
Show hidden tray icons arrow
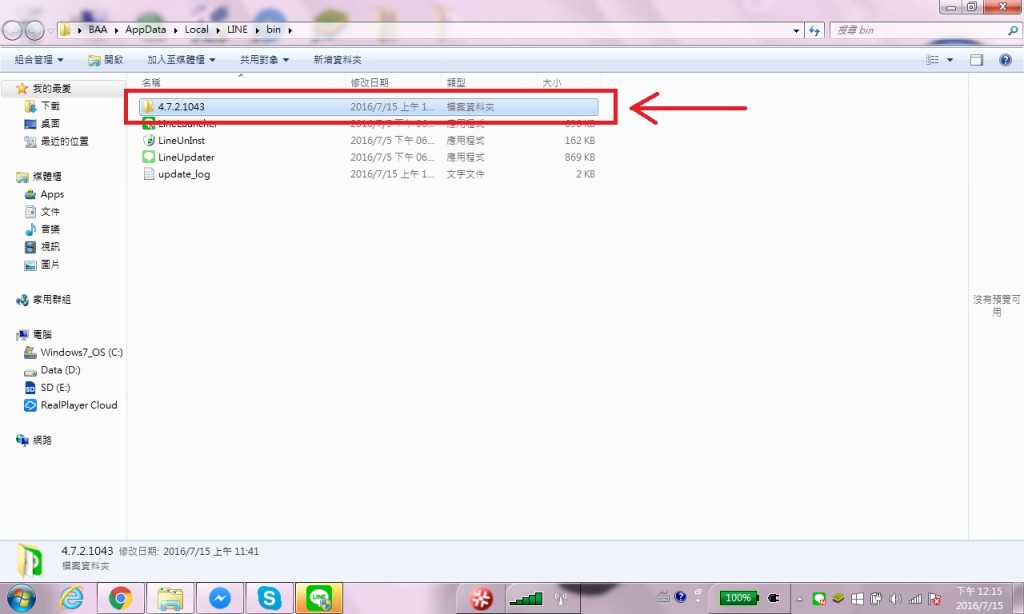[799, 598]
